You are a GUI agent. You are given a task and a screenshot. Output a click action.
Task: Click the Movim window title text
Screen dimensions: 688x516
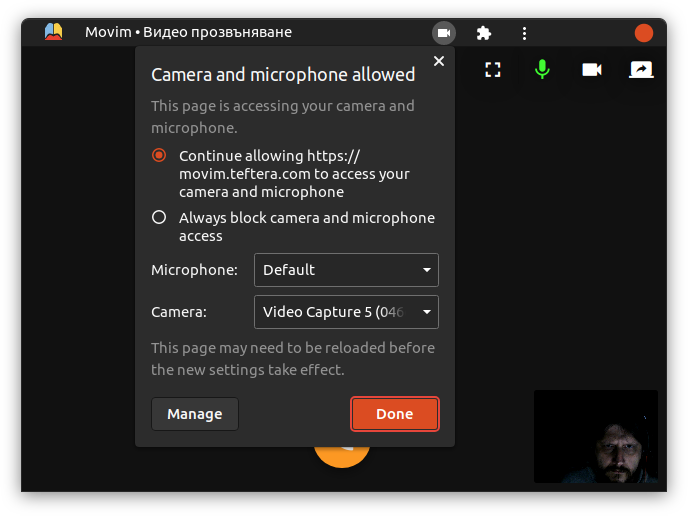[189, 32]
